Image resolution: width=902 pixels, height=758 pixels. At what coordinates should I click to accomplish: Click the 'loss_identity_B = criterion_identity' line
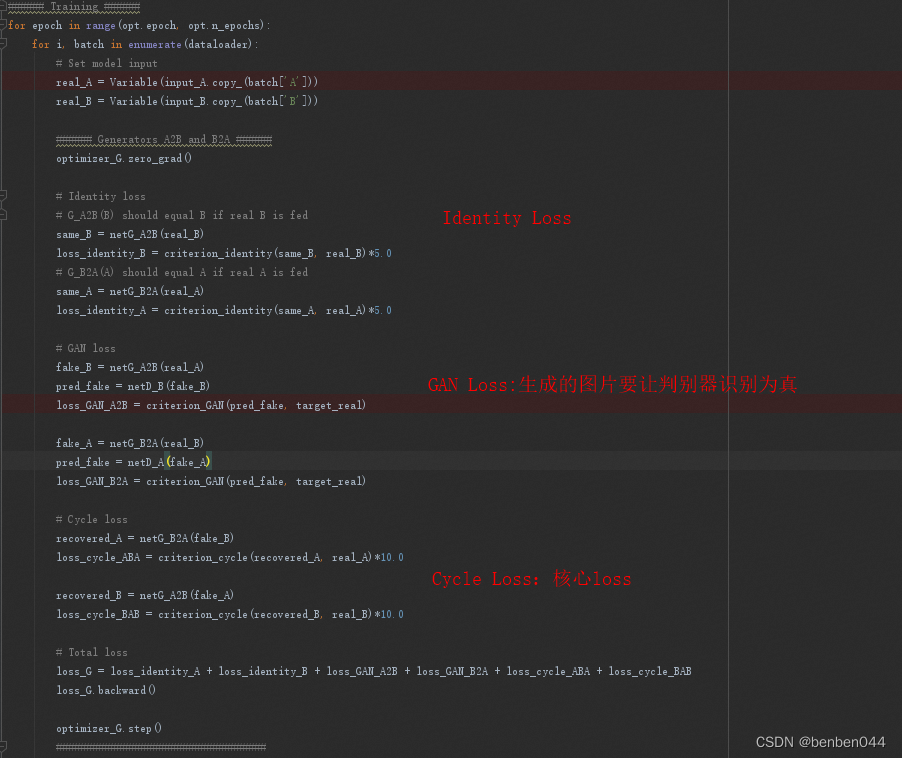(224, 253)
